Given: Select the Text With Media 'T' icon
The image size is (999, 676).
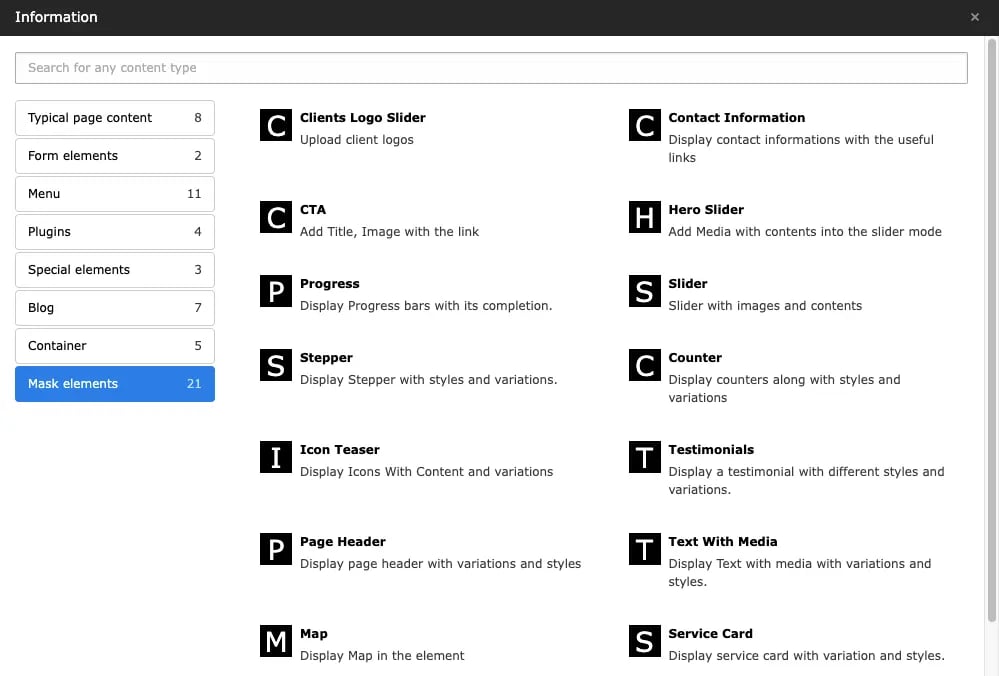Looking at the screenshot, I should (x=645, y=549).
